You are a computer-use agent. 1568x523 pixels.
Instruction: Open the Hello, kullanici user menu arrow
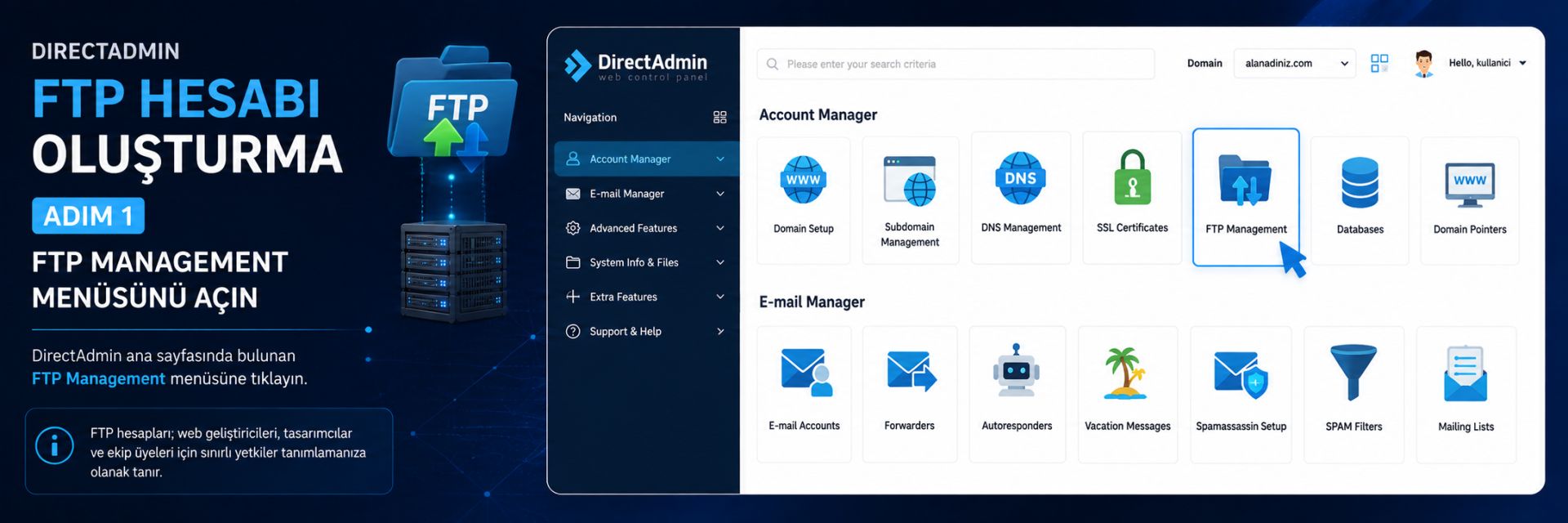pos(1523,63)
